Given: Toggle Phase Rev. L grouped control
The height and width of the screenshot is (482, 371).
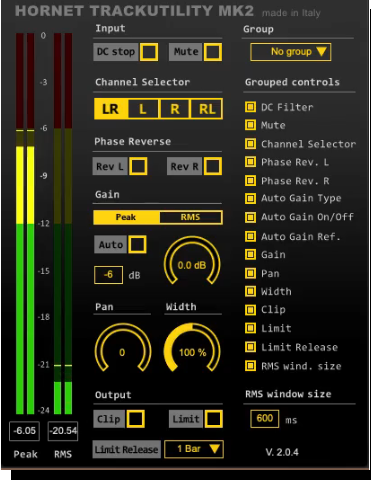Looking at the screenshot, I should [x=250, y=162].
